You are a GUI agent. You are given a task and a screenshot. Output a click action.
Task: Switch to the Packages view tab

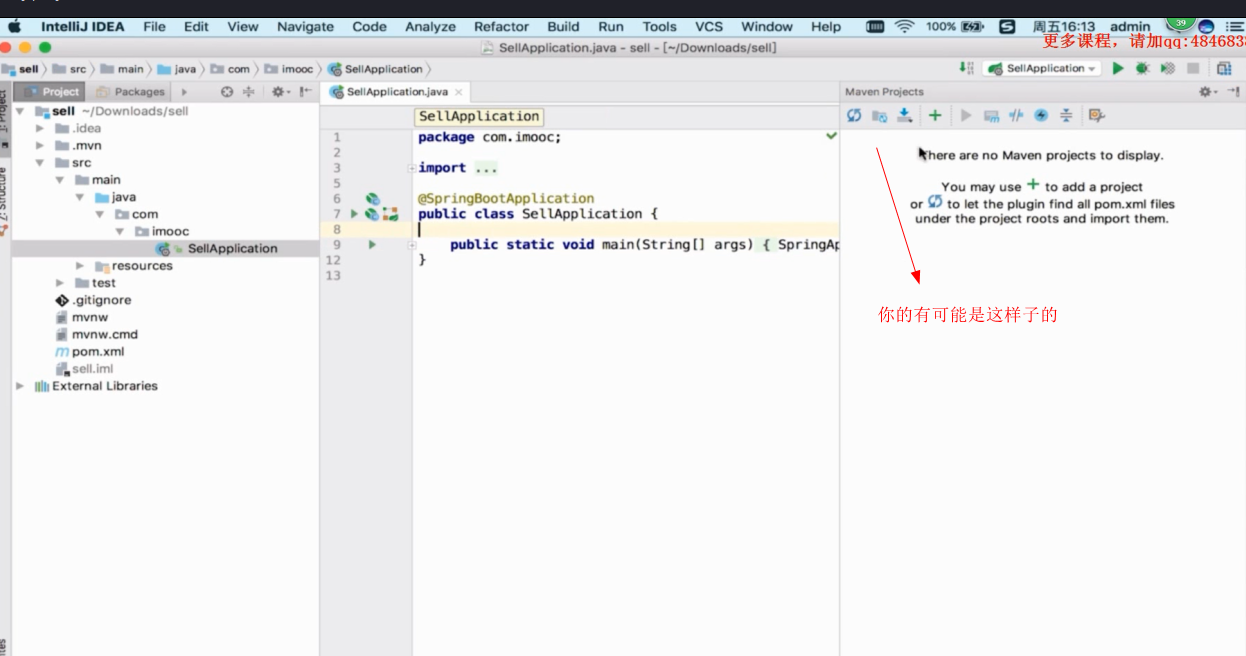(x=131, y=92)
